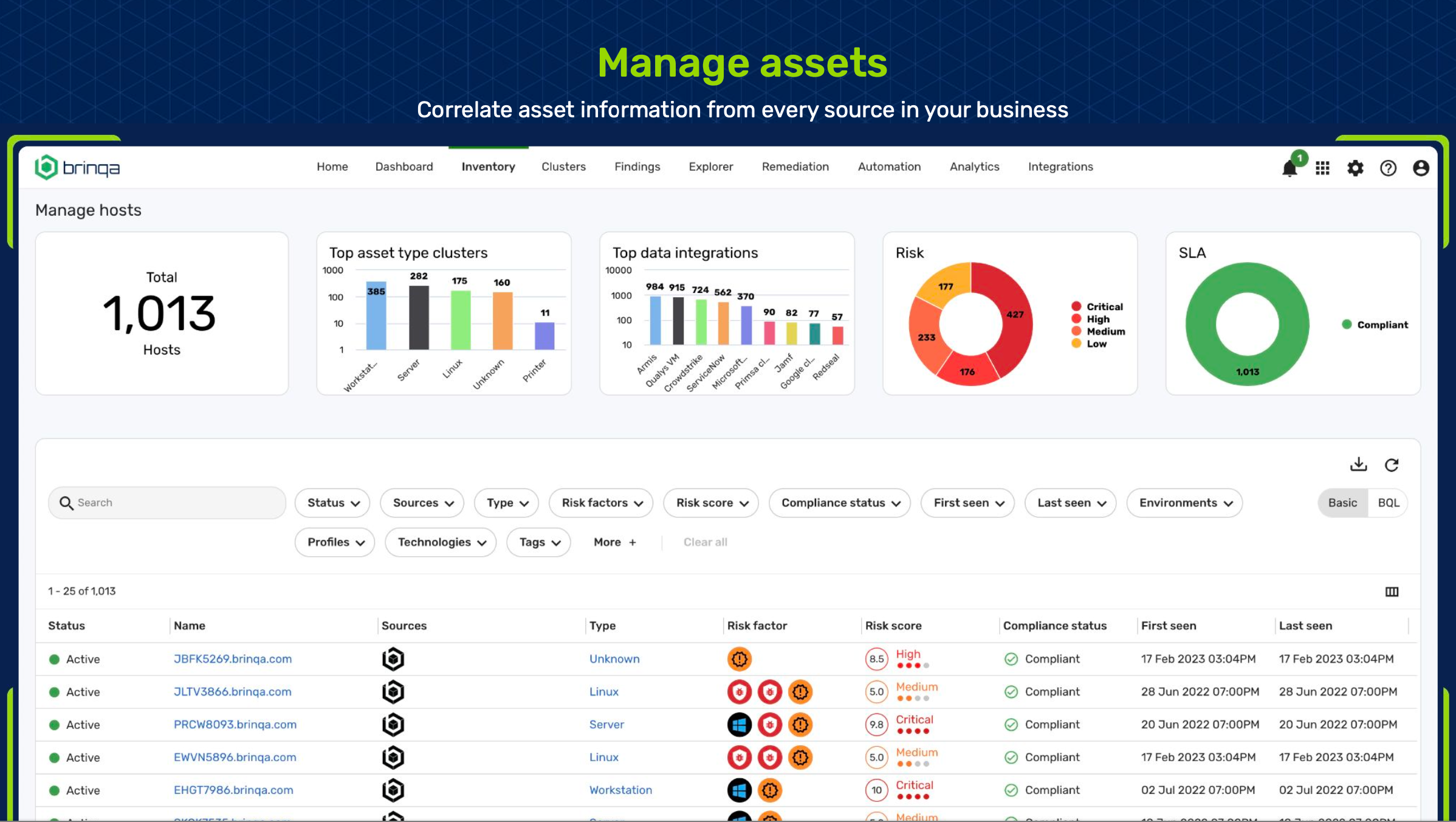
Task: Go to the Findings tab
Action: pyautogui.click(x=637, y=167)
